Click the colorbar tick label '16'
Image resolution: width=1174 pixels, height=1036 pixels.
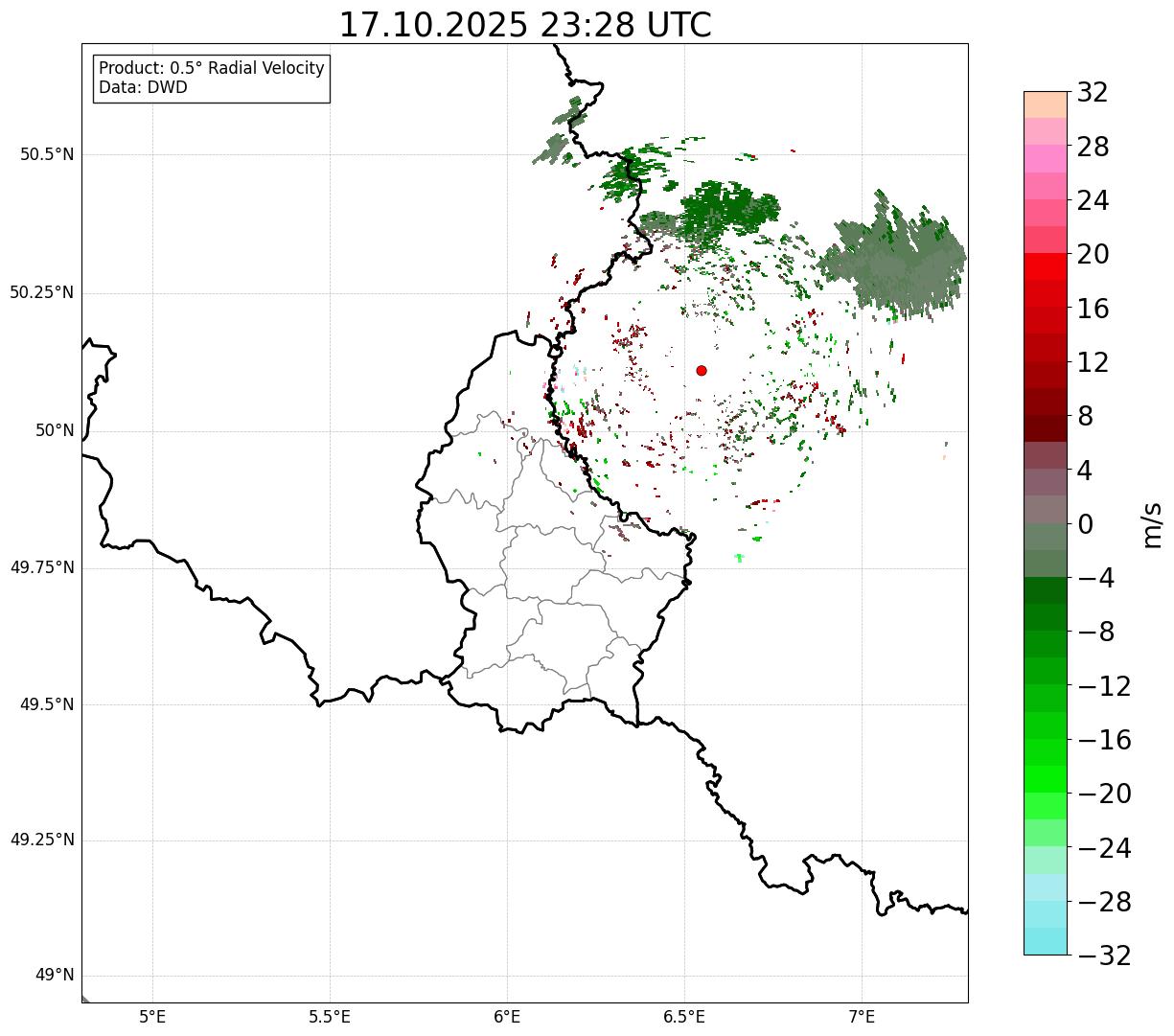[1093, 309]
